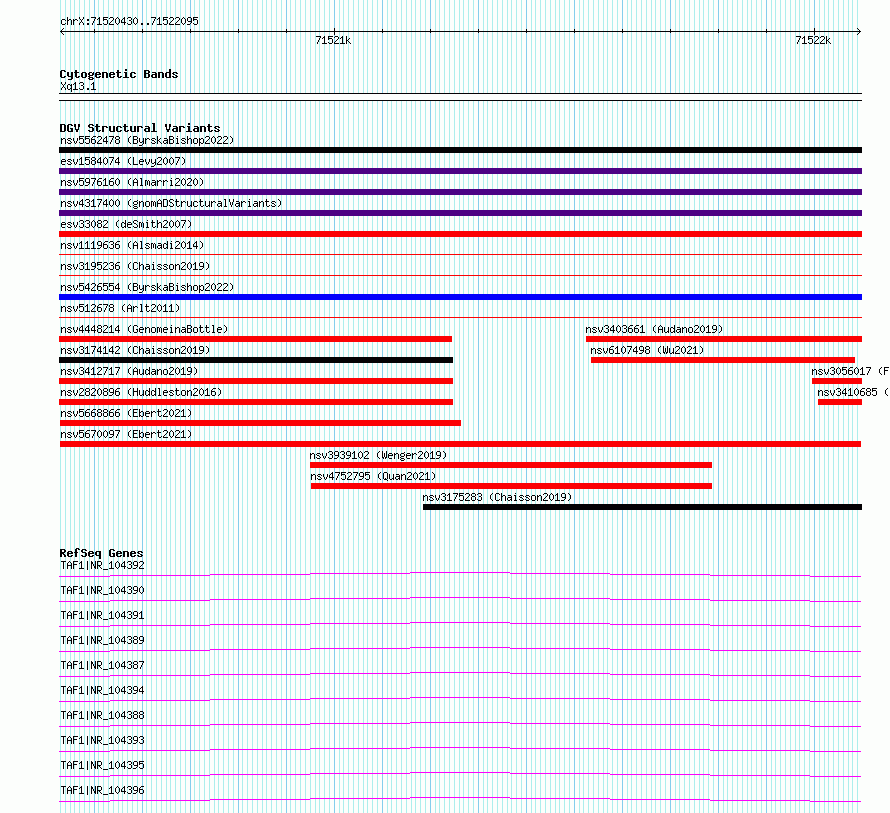Screen dimensions: 890x813
Task: Open nsv3195236 (Chaisson2019) variant label
Action: [x=135, y=266]
